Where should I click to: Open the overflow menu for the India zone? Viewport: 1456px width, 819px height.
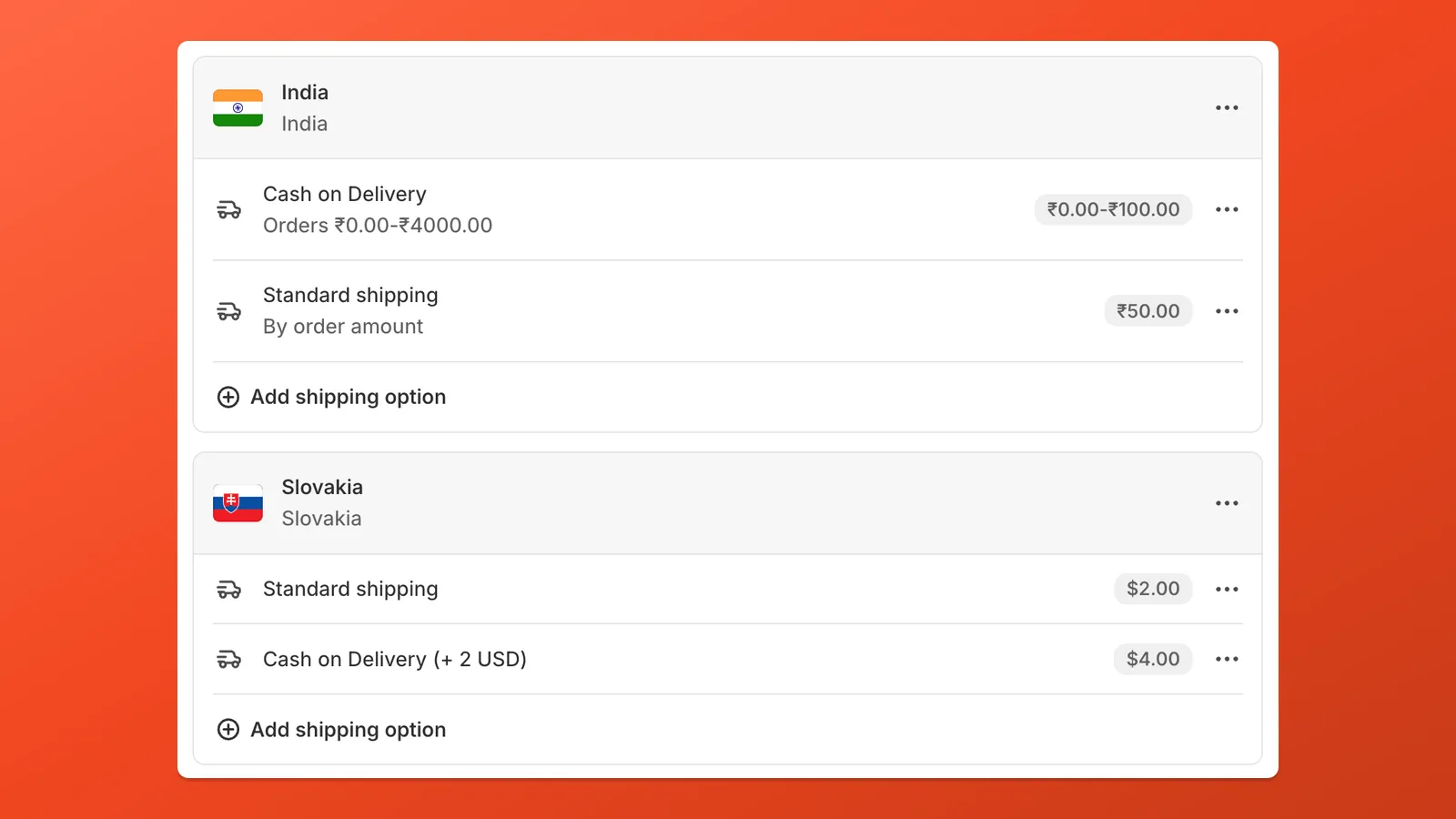1227,107
